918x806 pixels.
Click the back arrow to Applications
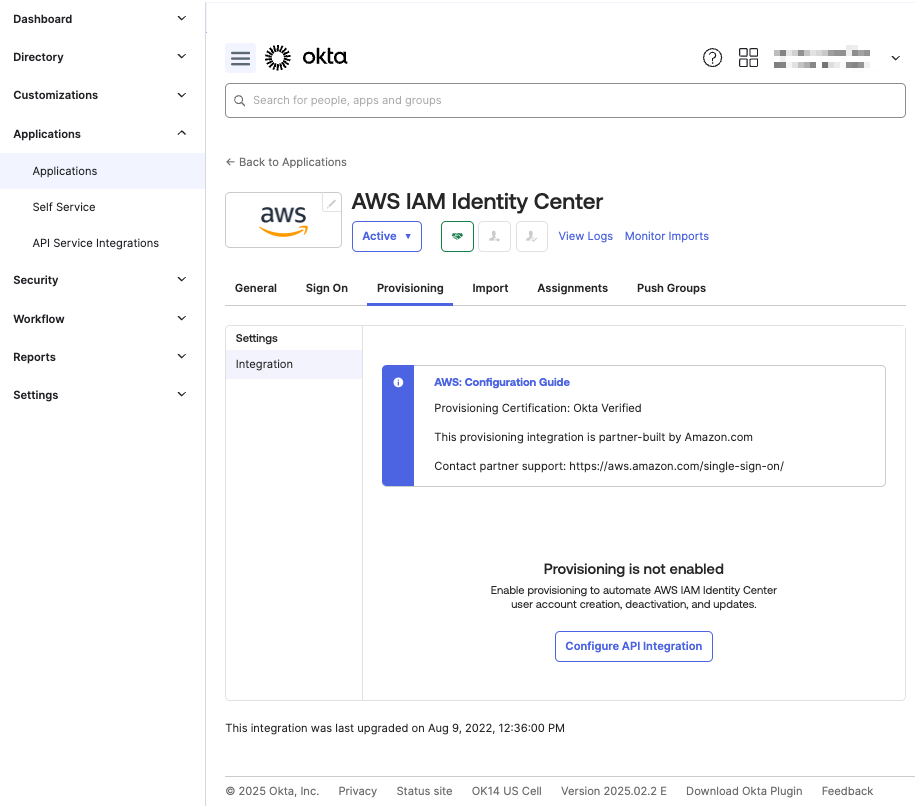231,162
